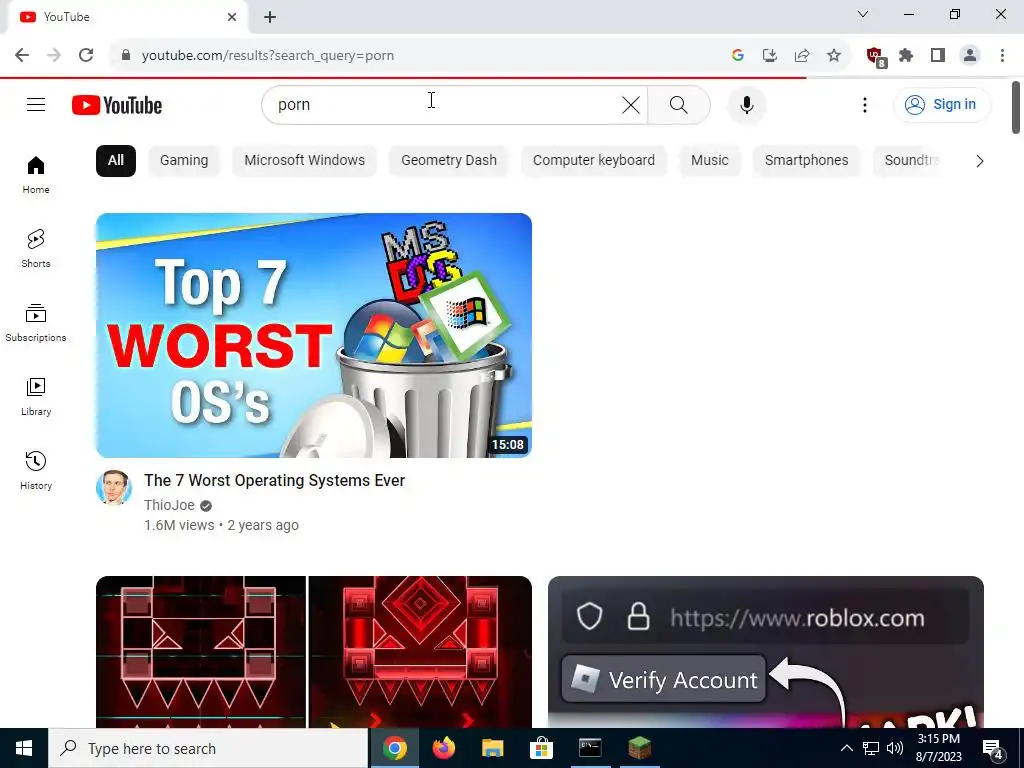The height and width of the screenshot is (768, 1024).
Task: Show more filter chips with the right arrow
Action: 979,161
